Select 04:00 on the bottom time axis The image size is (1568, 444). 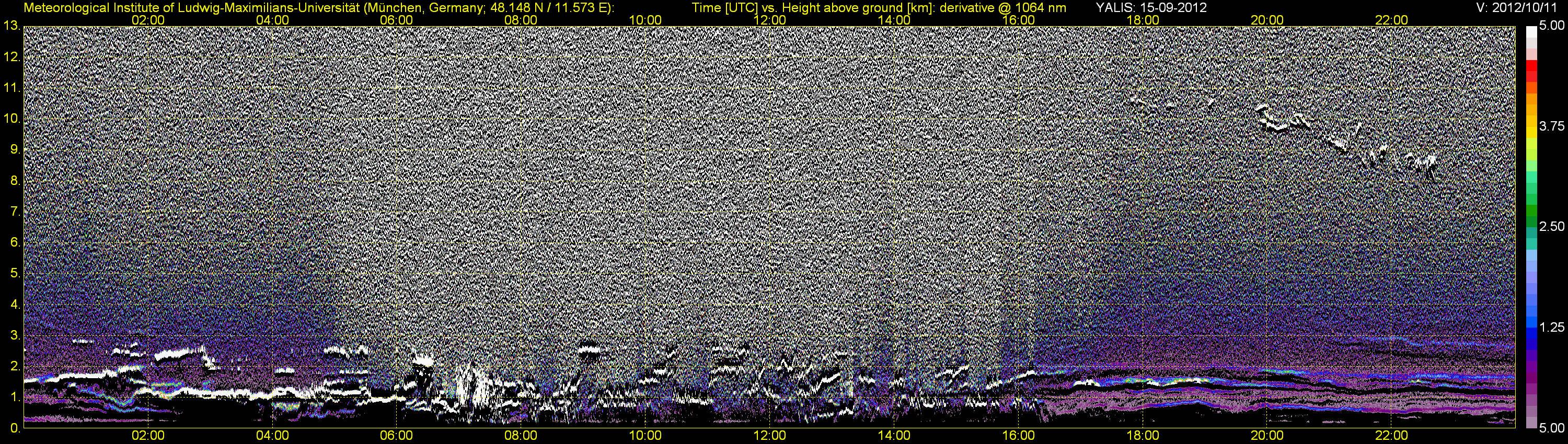(272, 436)
